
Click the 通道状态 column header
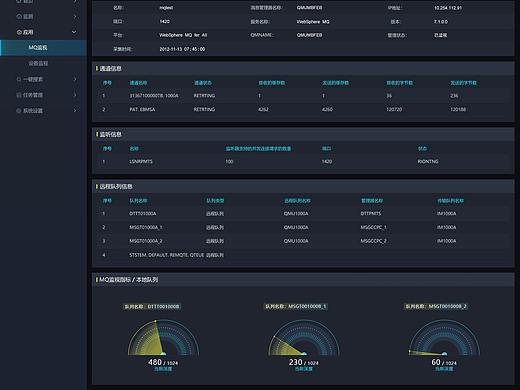(203, 83)
